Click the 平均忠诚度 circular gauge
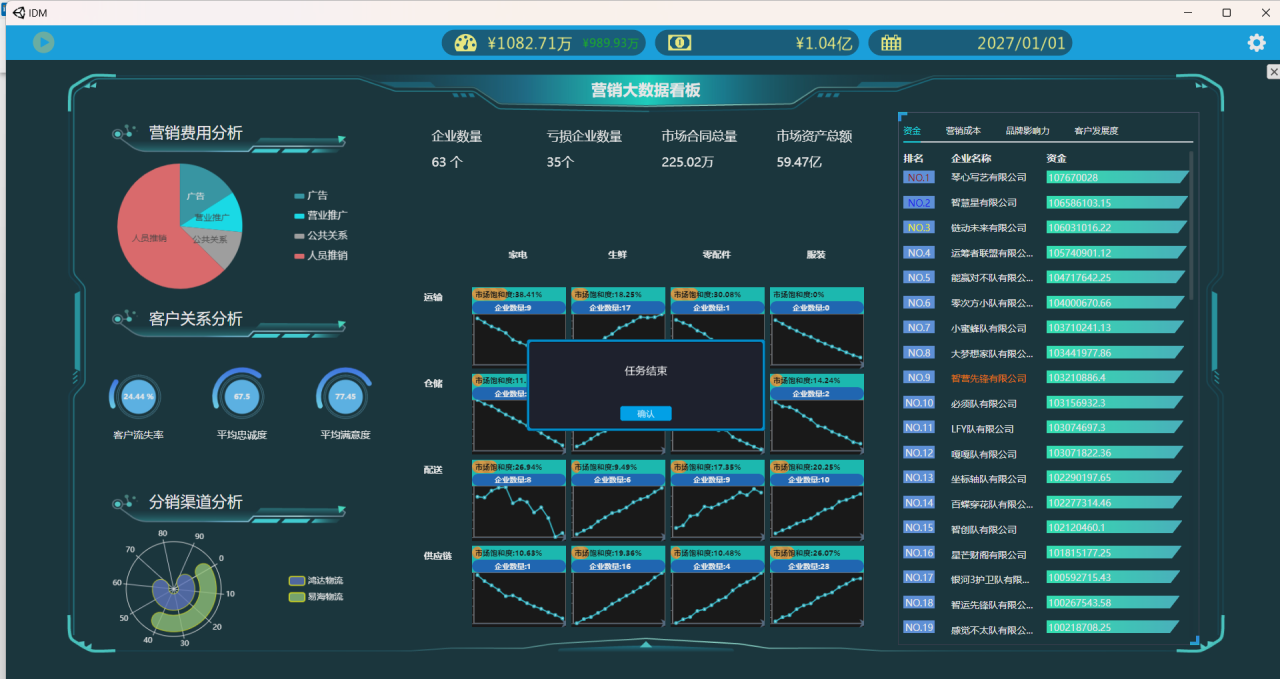 [242, 396]
